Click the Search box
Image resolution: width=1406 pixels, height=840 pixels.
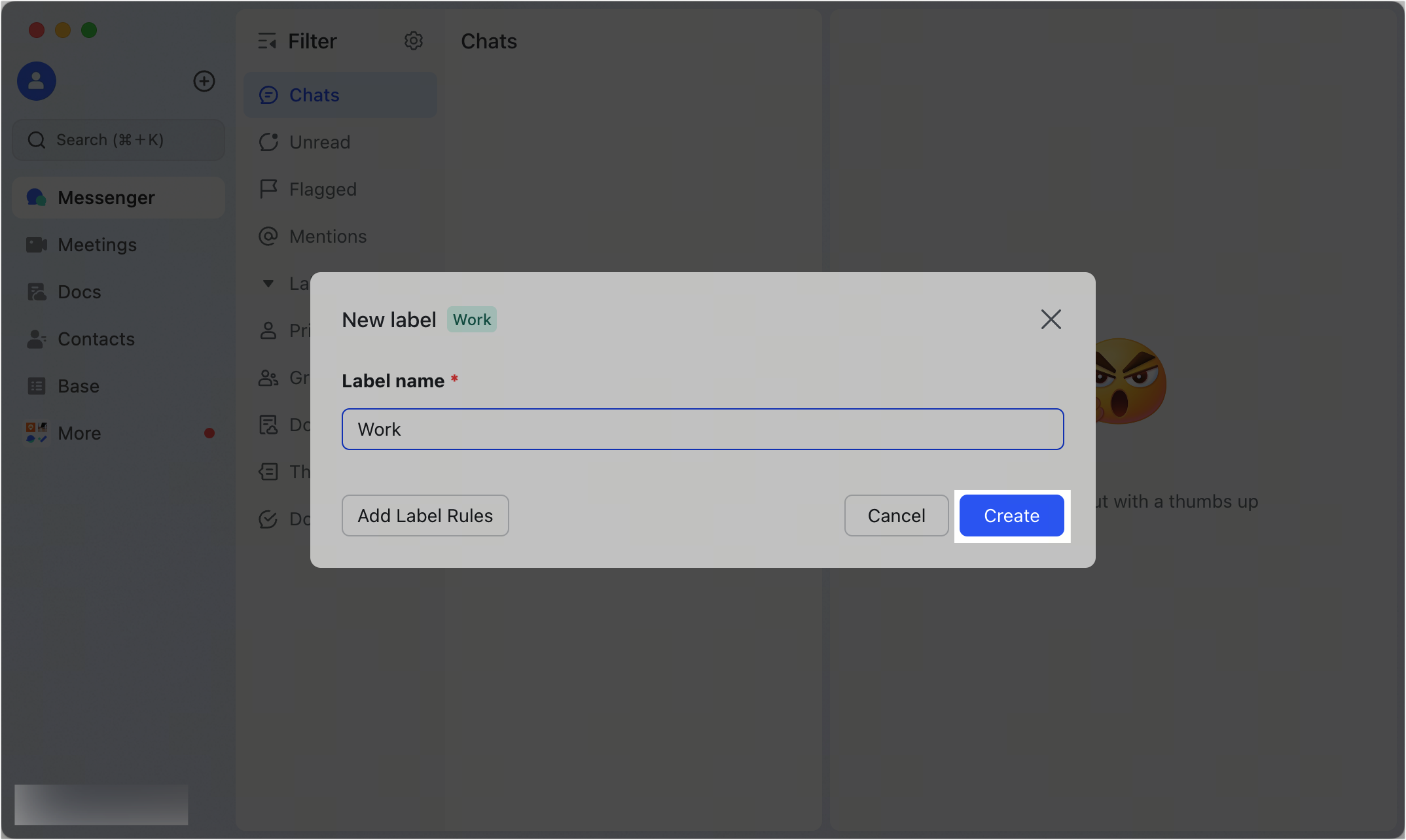[118, 140]
